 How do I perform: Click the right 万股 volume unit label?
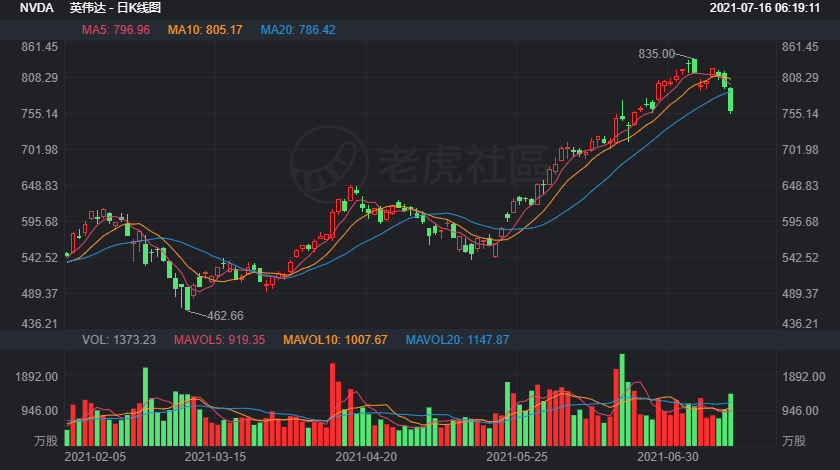[x=793, y=441]
